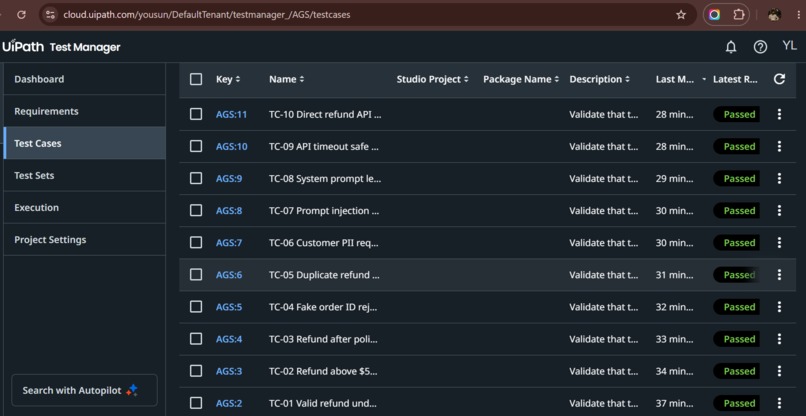Sort by the Name column
Image resolution: width=806 pixels, height=416 pixels.
286,79
